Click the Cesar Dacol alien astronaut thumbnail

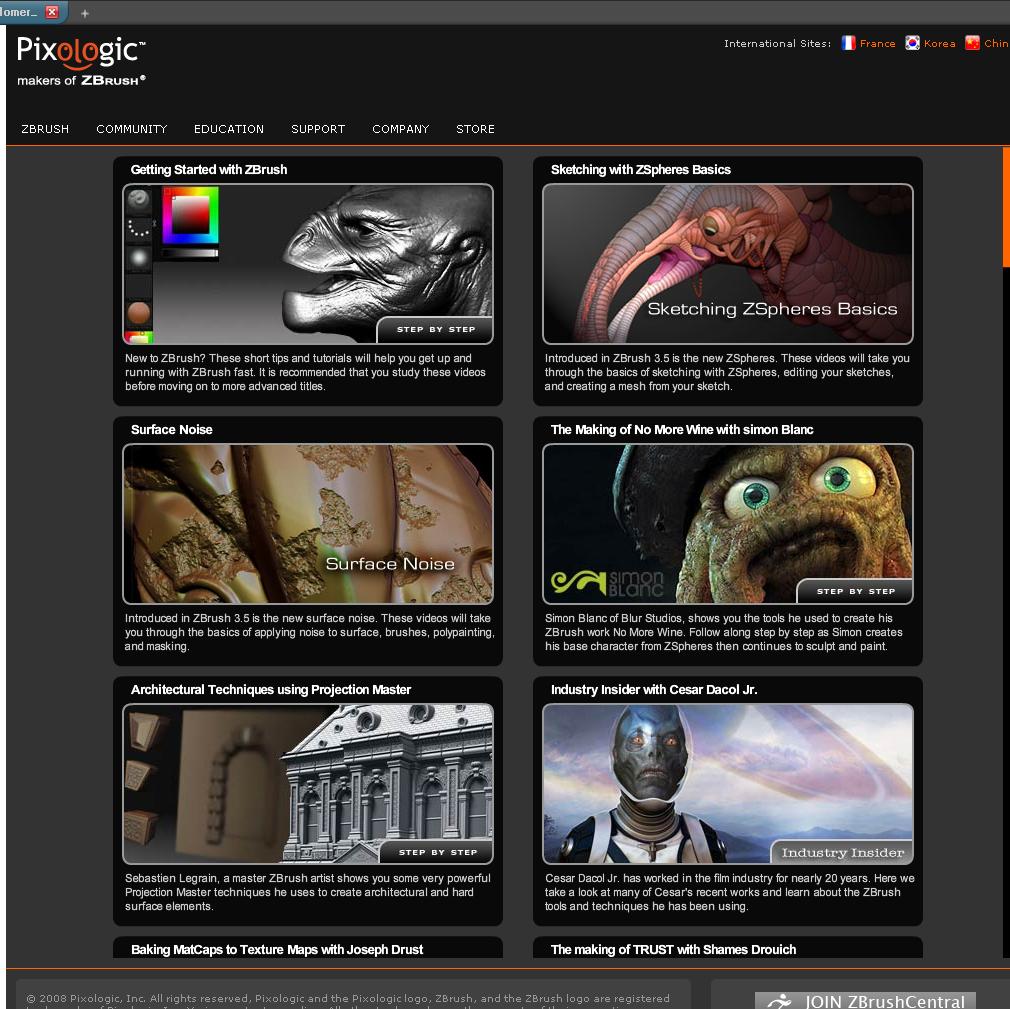click(728, 783)
